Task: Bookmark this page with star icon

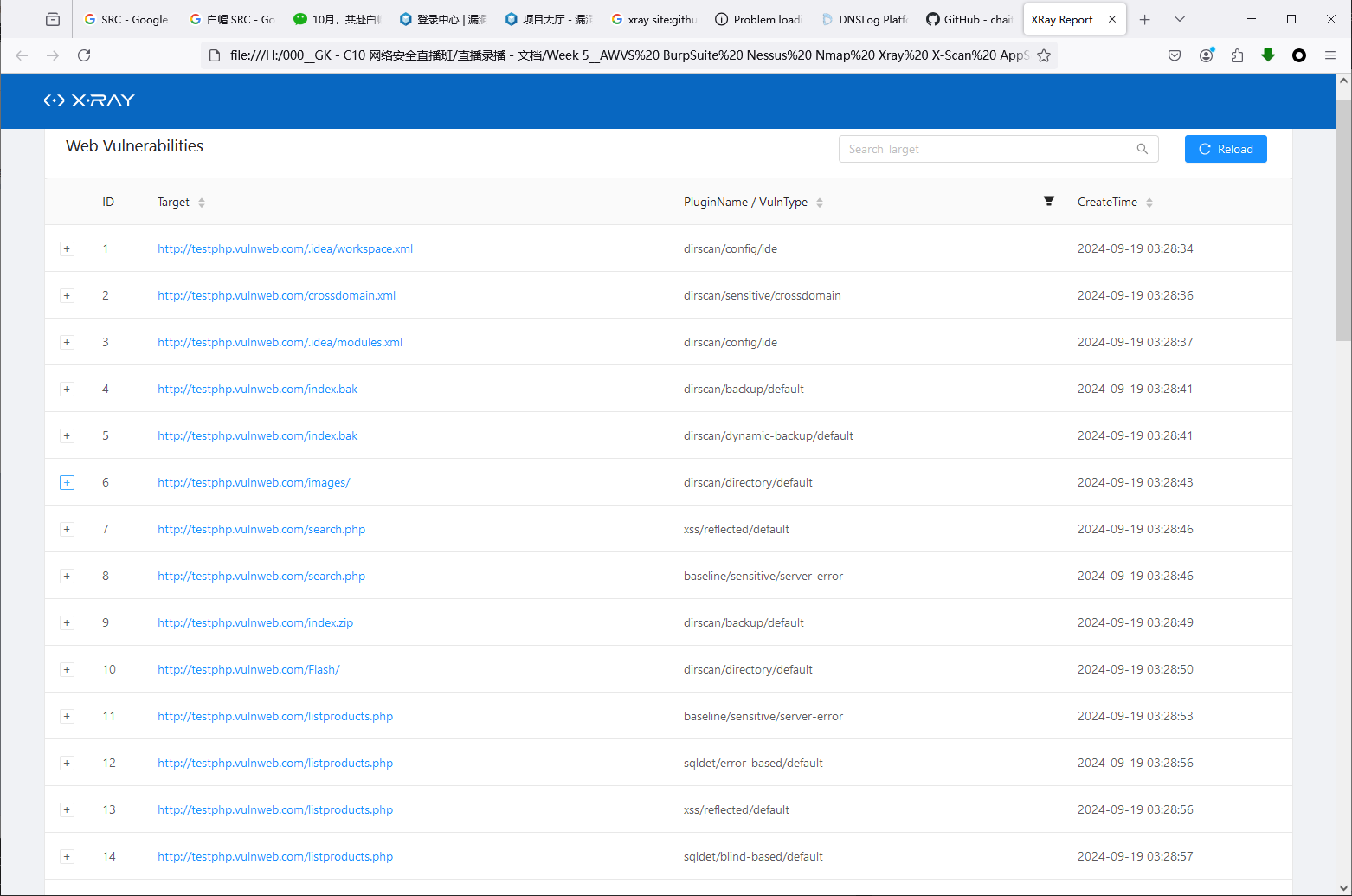Action: [x=1044, y=55]
